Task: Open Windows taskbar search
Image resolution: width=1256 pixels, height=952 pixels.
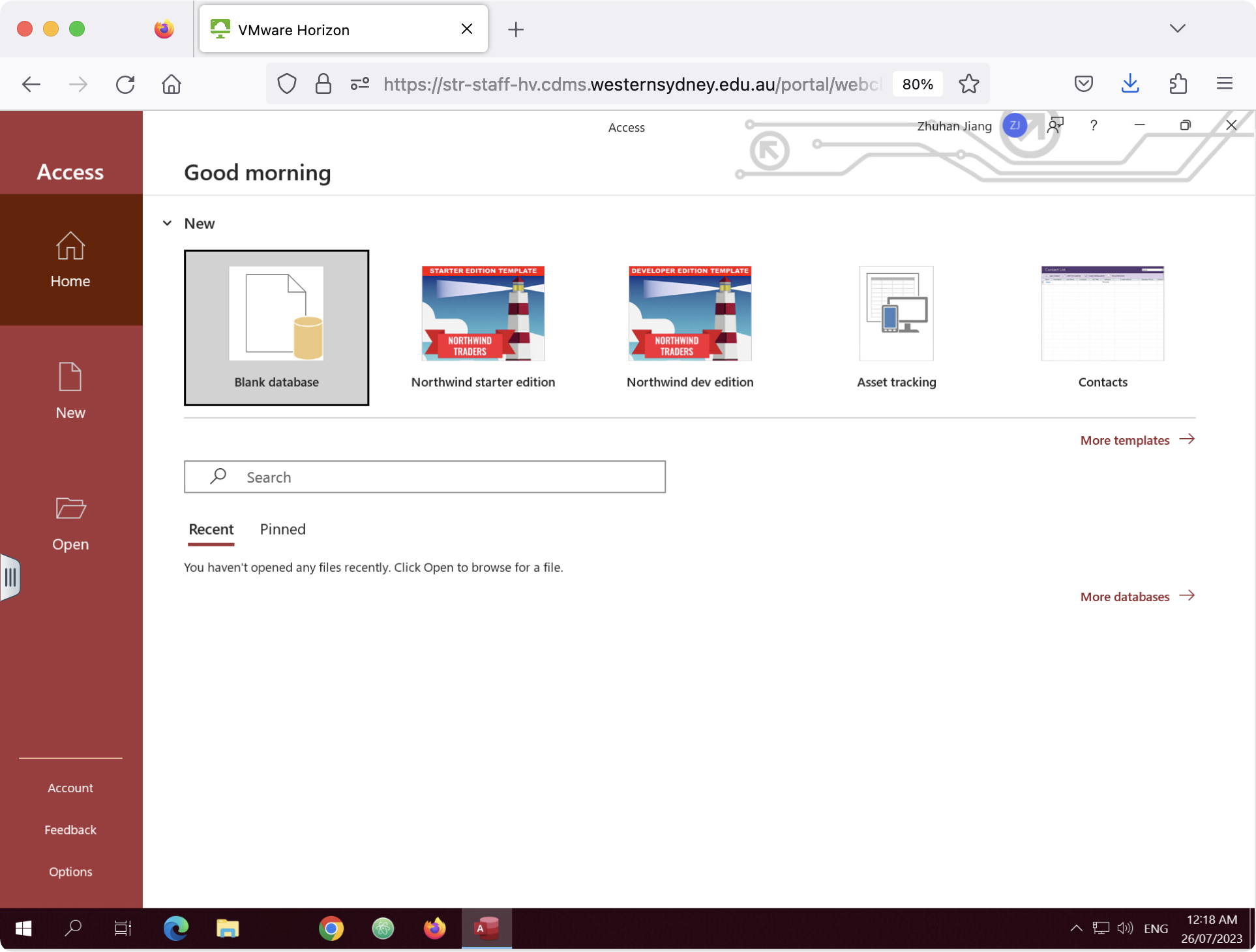Action: [x=73, y=928]
